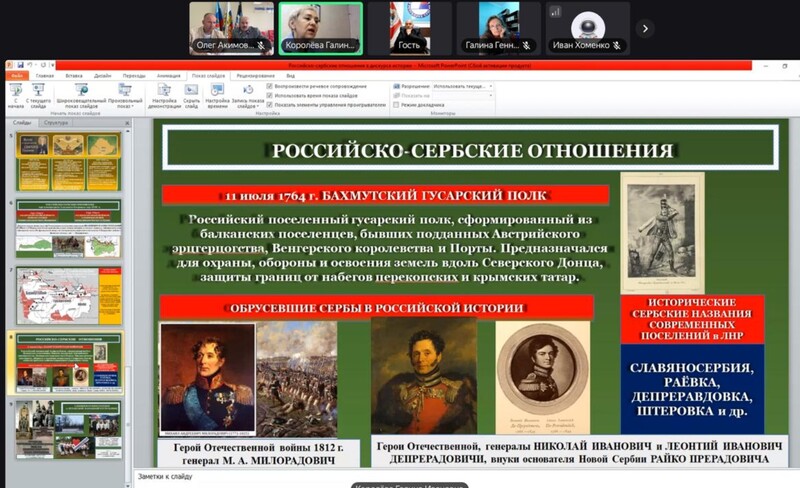Viewport: 800px width, 488px height.
Task: Select slide 7 map thumbnail
Action: tap(69, 296)
